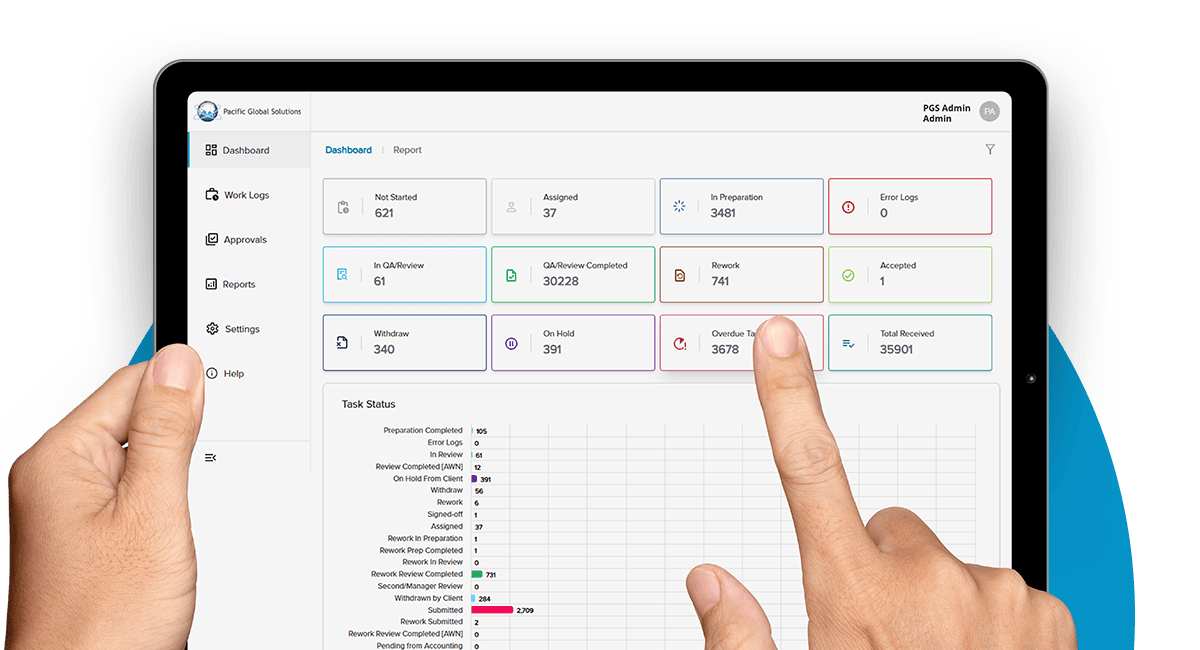Open Work Logs from the sidebar
This screenshot has height=650, width=1200.
pos(246,195)
